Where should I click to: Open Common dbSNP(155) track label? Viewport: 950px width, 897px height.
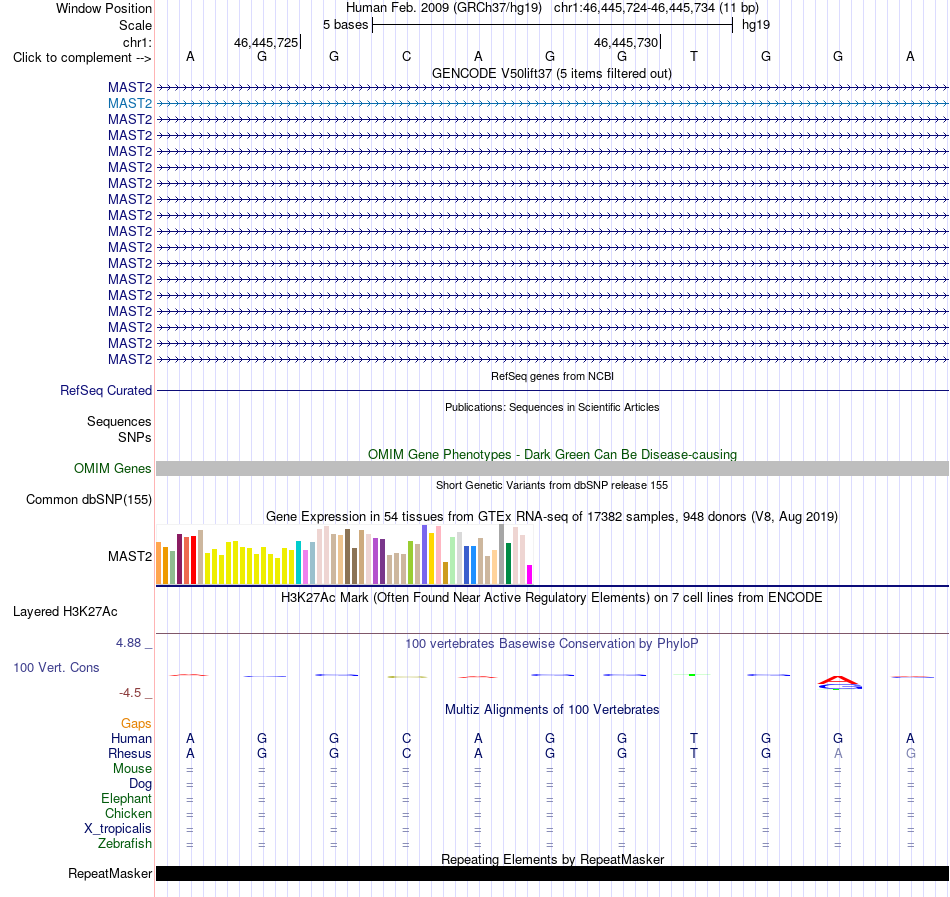point(89,500)
